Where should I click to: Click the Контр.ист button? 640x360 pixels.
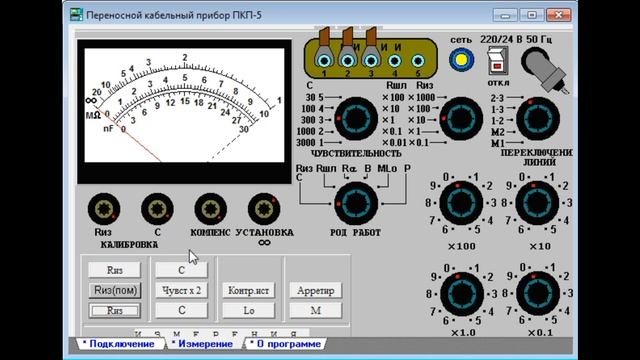(x=249, y=290)
